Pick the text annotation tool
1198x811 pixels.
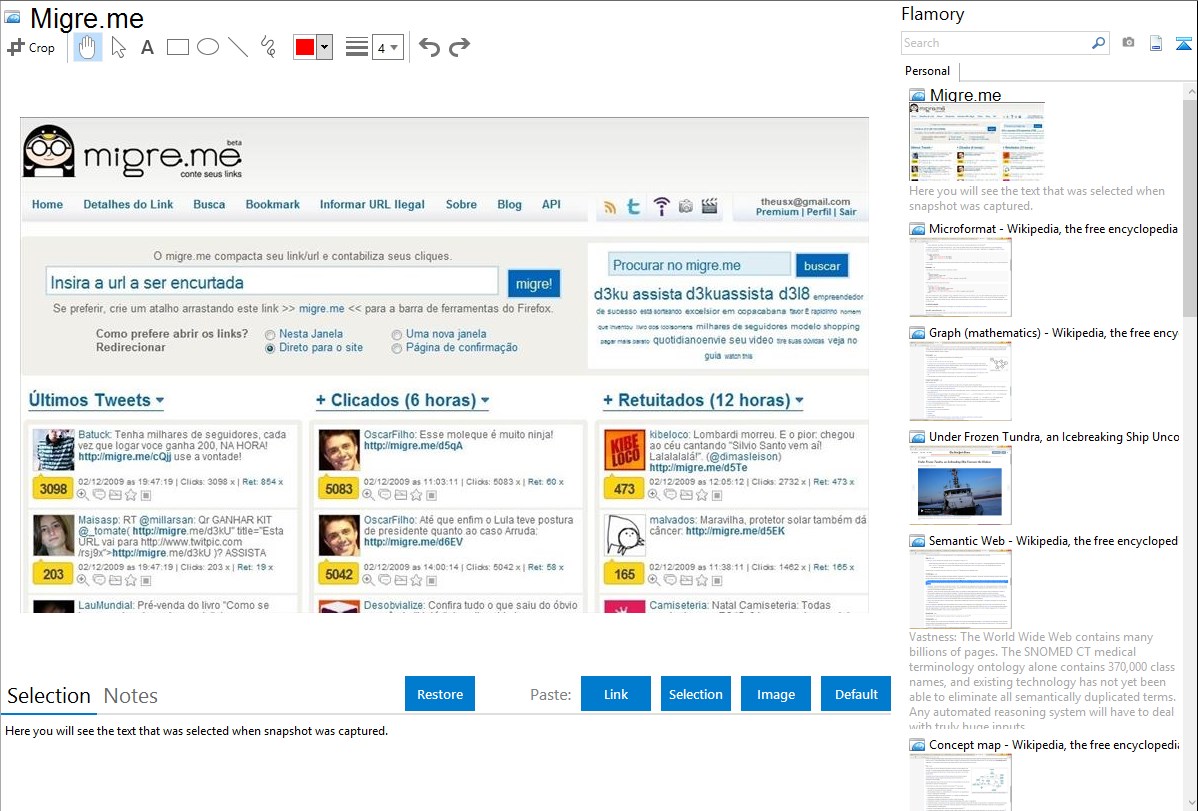click(x=147, y=47)
